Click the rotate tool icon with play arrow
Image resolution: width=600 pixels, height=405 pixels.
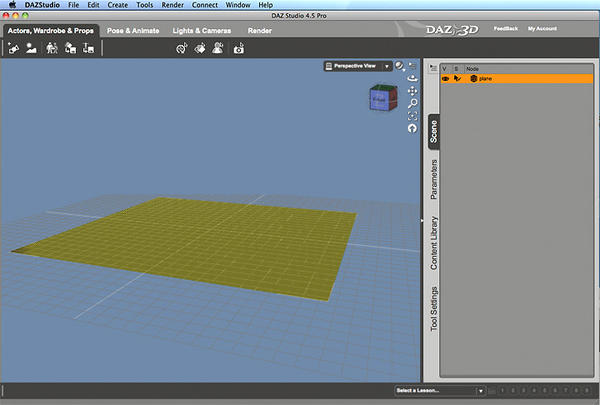[x=181, y=49]
